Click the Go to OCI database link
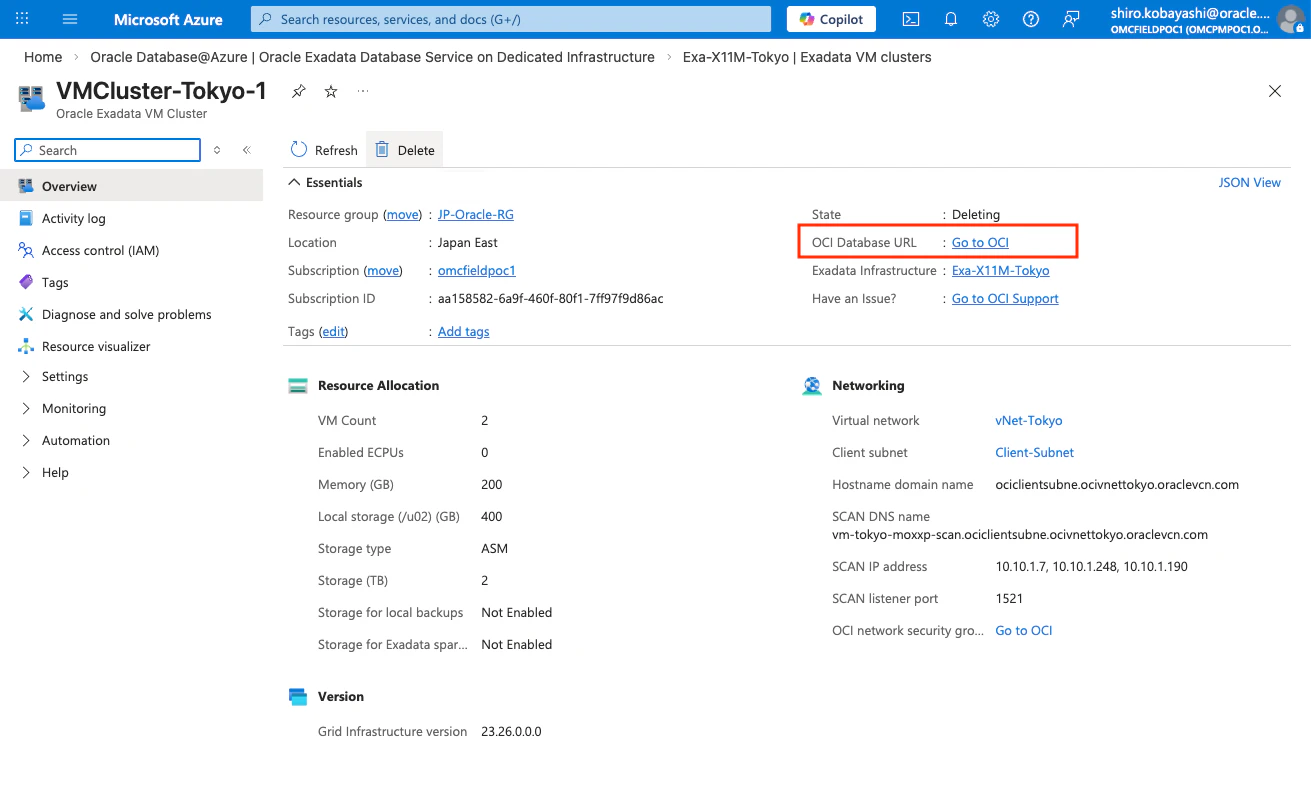Image resolution: width=1311 pixels, height=793 pixels. pyautogui.click(x=980, y=243)
